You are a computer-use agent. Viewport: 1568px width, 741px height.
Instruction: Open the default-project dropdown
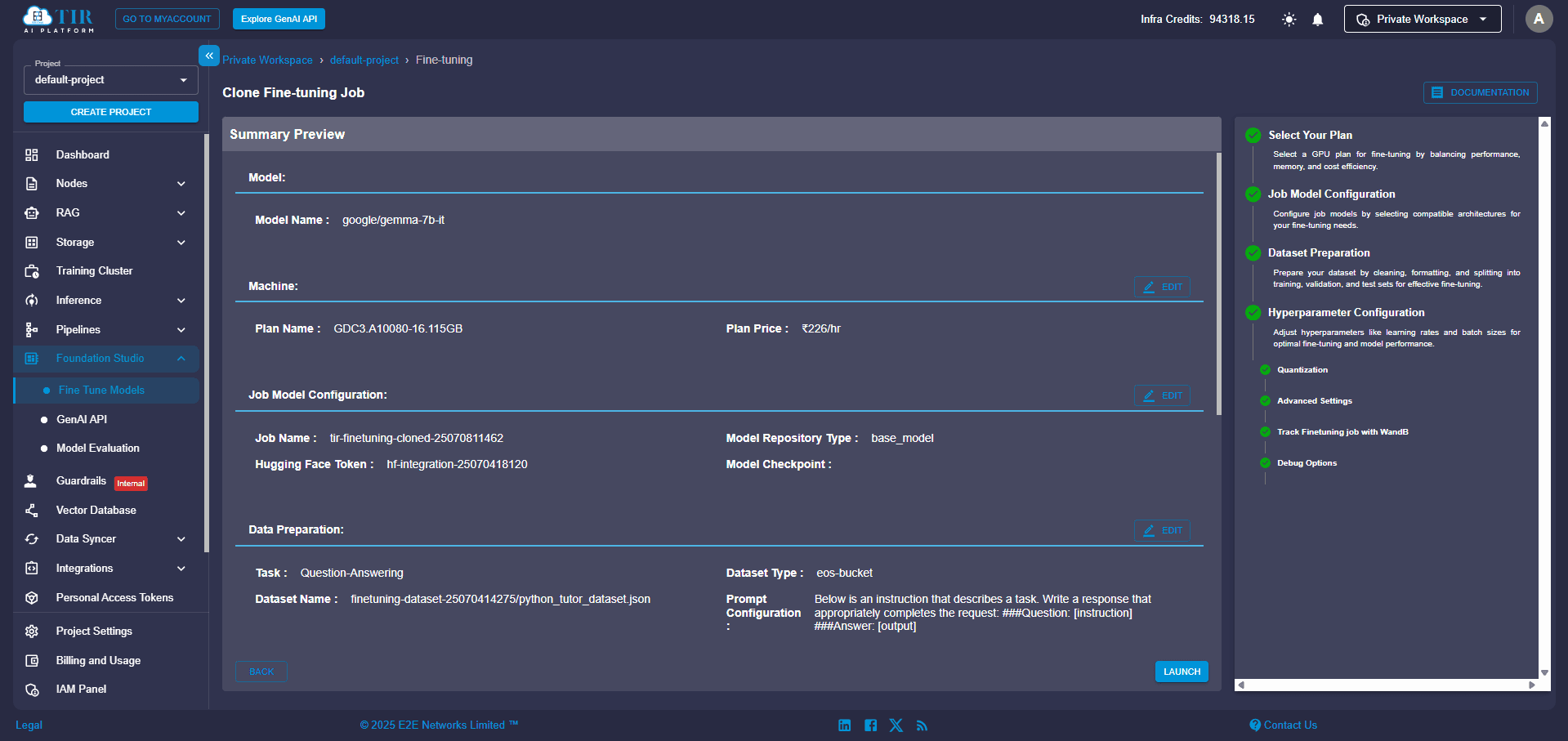(x=111, y=80)
